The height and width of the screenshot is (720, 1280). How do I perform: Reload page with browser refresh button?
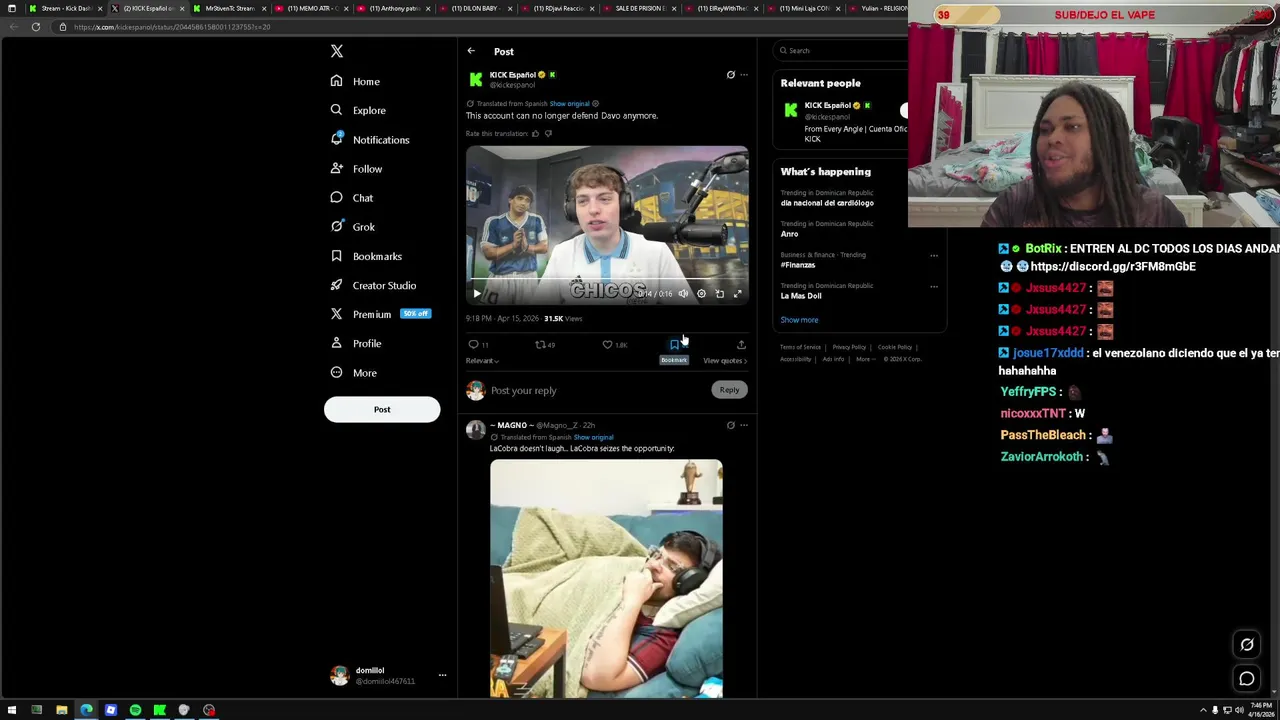35,27
